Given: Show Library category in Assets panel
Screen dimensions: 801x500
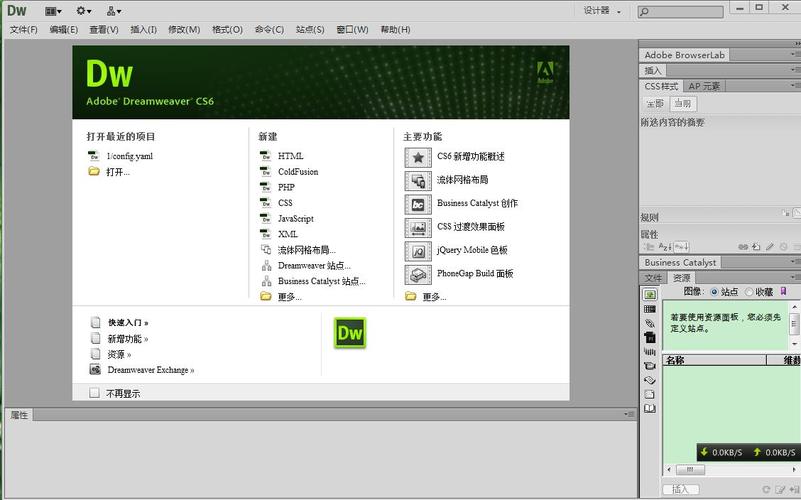Looking at the screenshot, I should (x=650, y=409).
